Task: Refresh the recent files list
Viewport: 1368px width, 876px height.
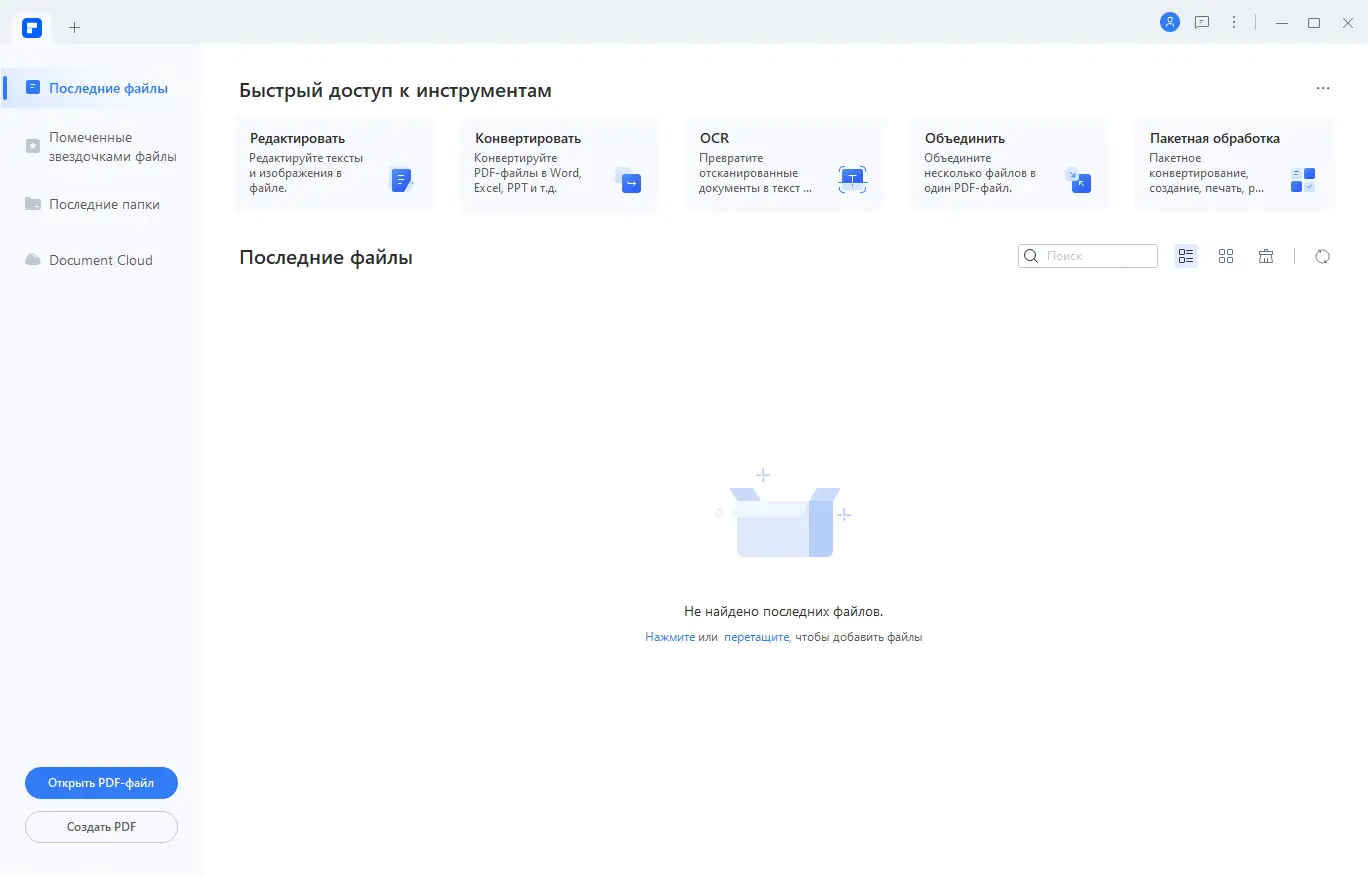Action: point(1322,256)
